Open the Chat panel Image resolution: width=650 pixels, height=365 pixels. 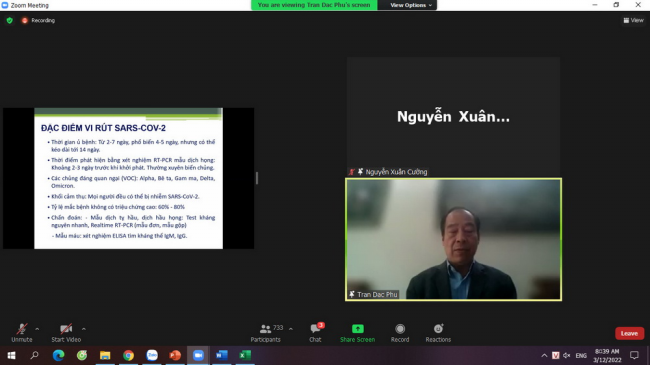[315, 333]
